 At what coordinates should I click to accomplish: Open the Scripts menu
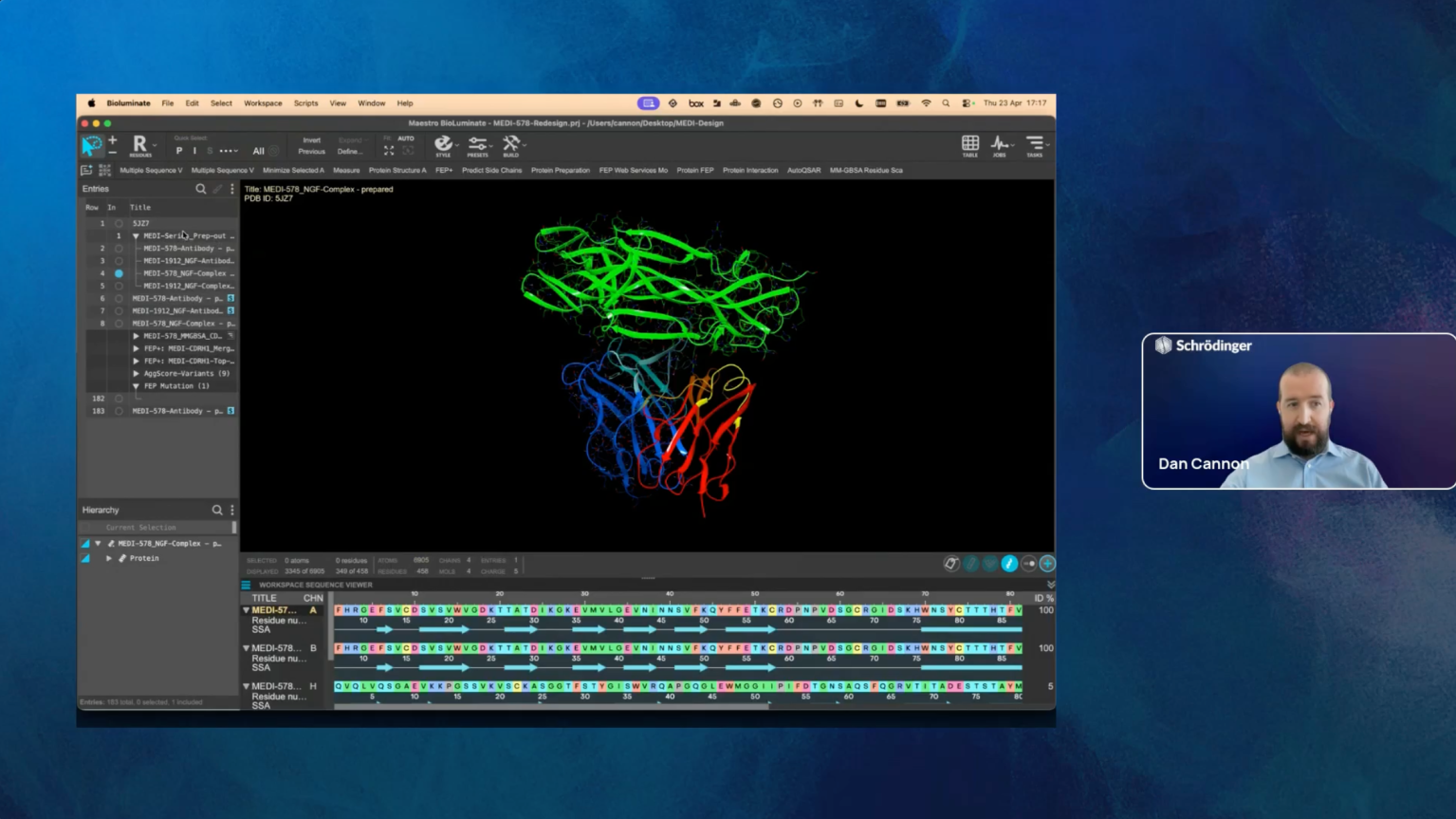tap(305, 103)
